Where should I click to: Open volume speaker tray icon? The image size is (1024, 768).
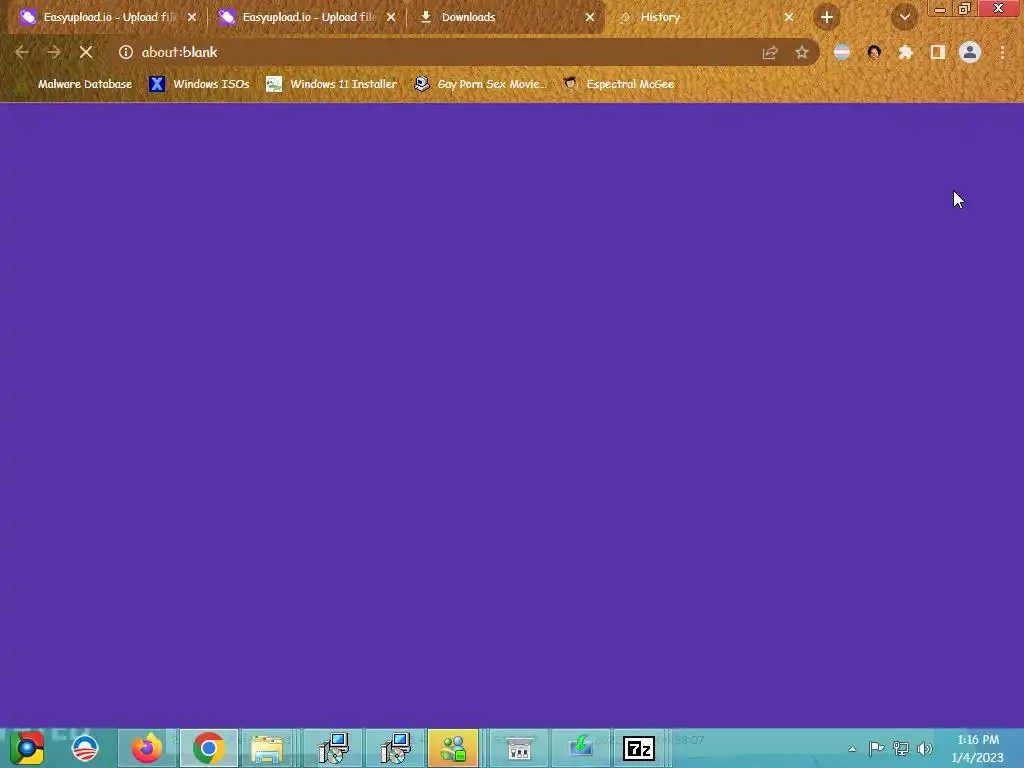[925, 748]
